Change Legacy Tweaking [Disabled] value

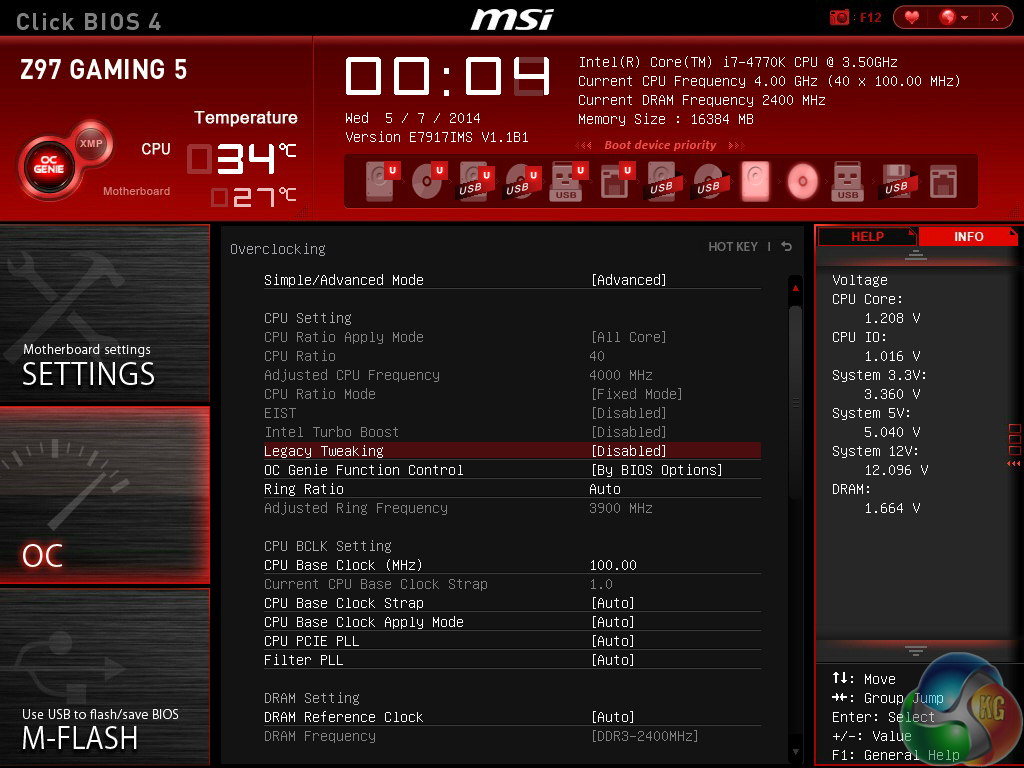click(629, 451)
